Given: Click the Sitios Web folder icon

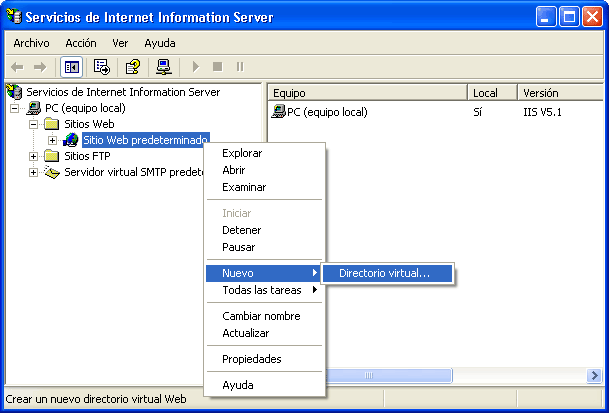Looking at the screenshot, I should click(52, 124).
